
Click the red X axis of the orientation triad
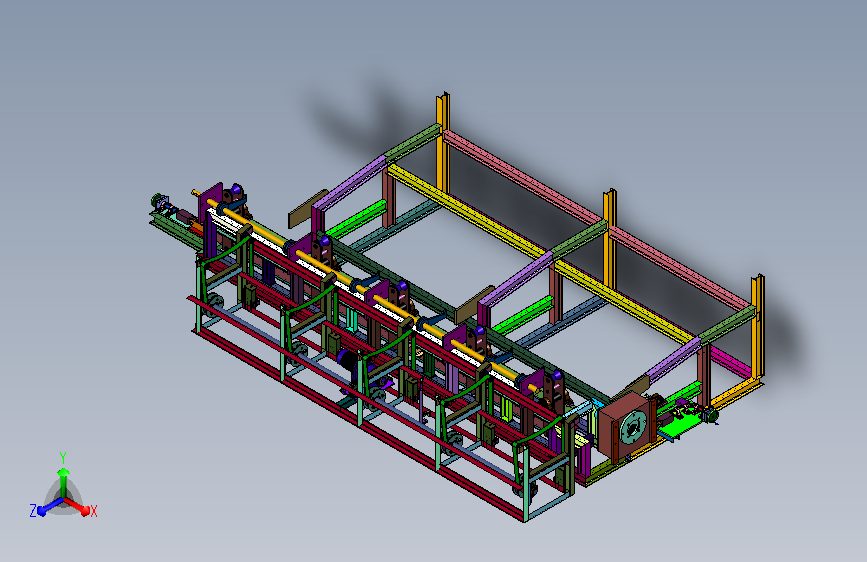(x=78, y=506)
